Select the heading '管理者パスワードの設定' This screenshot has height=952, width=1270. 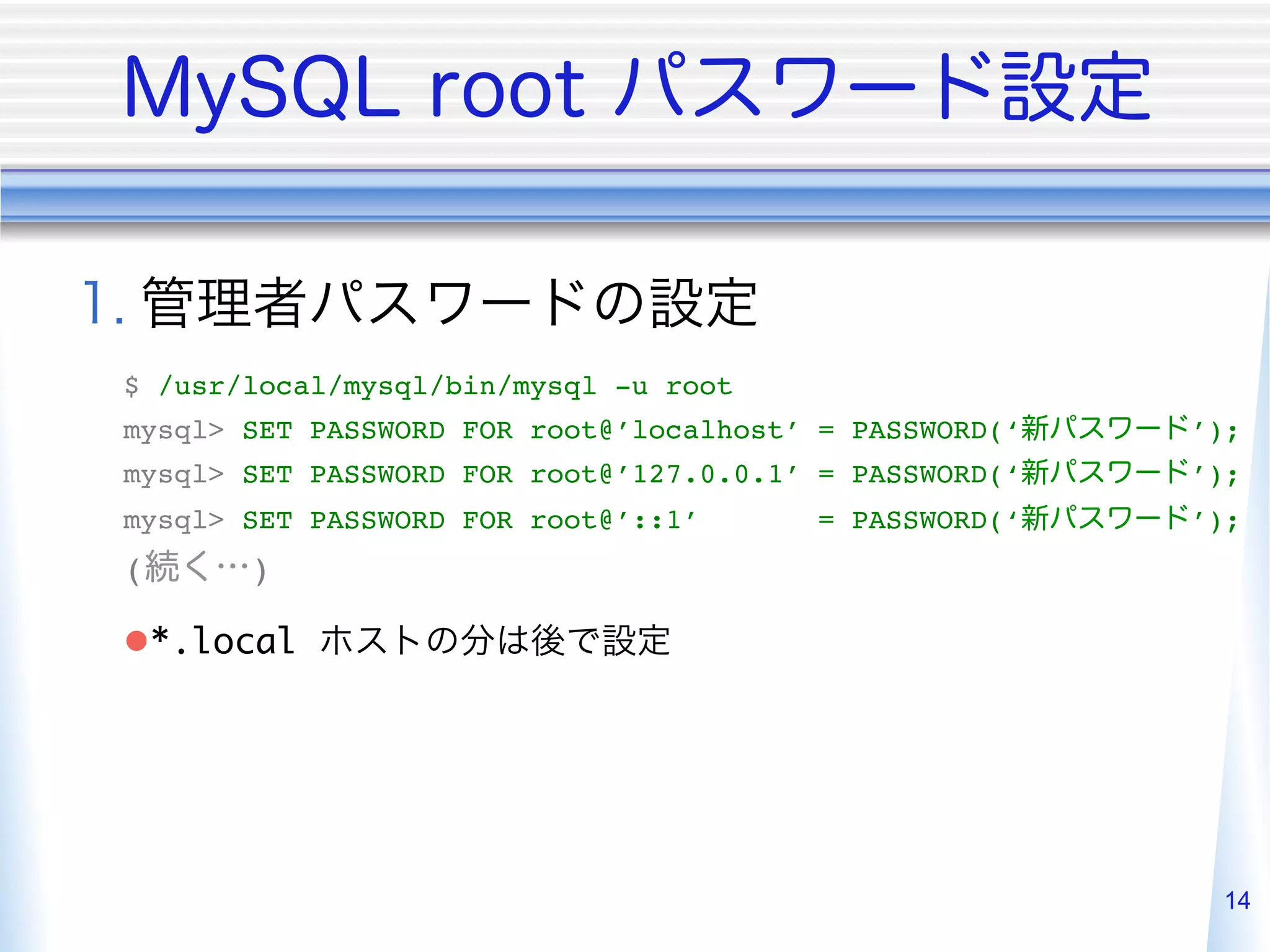pos(450,302)
